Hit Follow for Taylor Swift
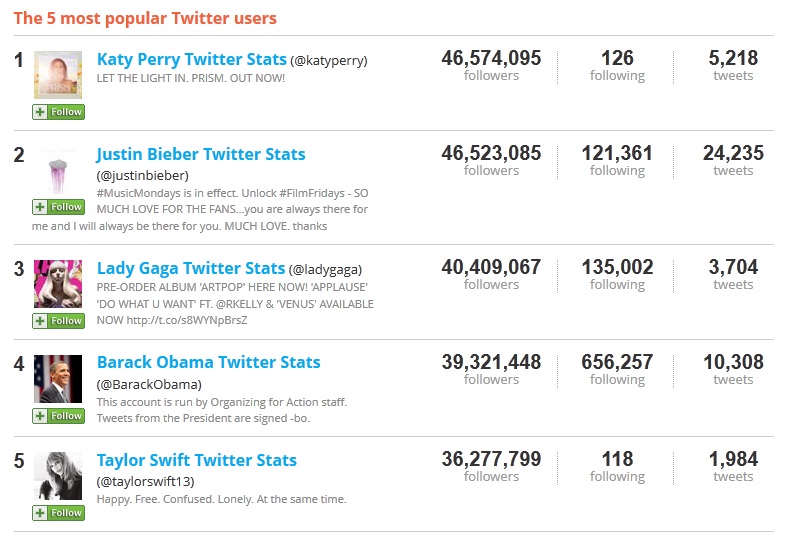 (58, 513)
